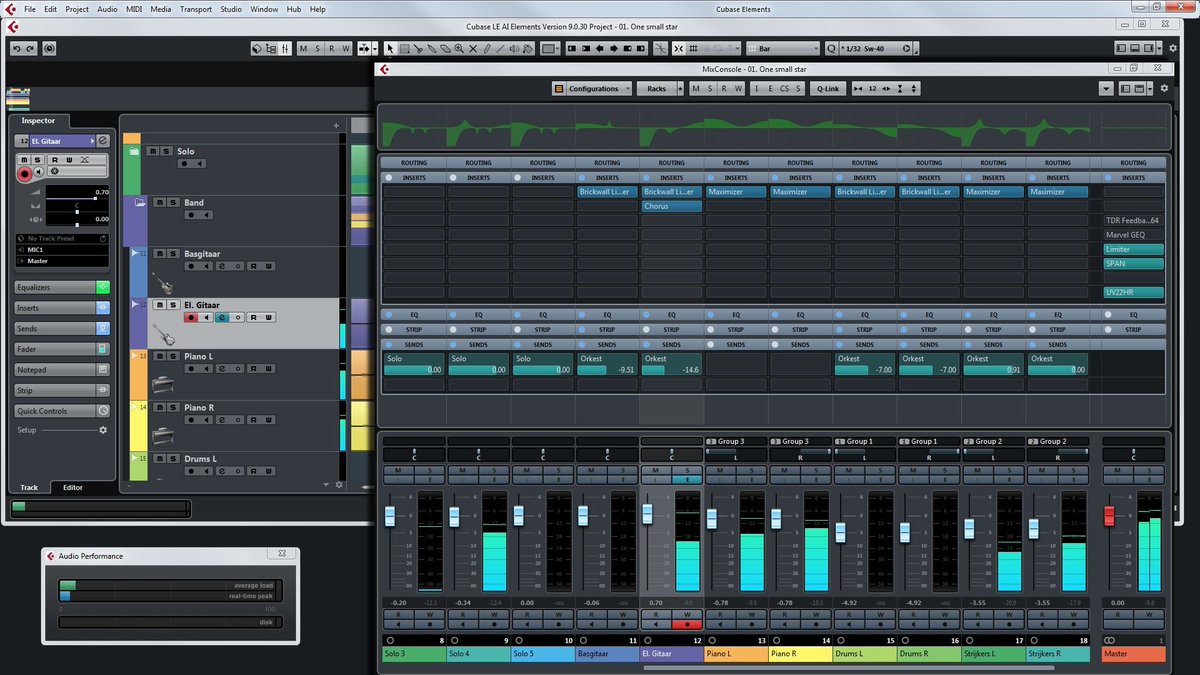This screenshot has height=675, width=1200.
Task: Toggle record enable on El. Gitaar in track list
Action: pyautogui.click(x=191, y=317)
